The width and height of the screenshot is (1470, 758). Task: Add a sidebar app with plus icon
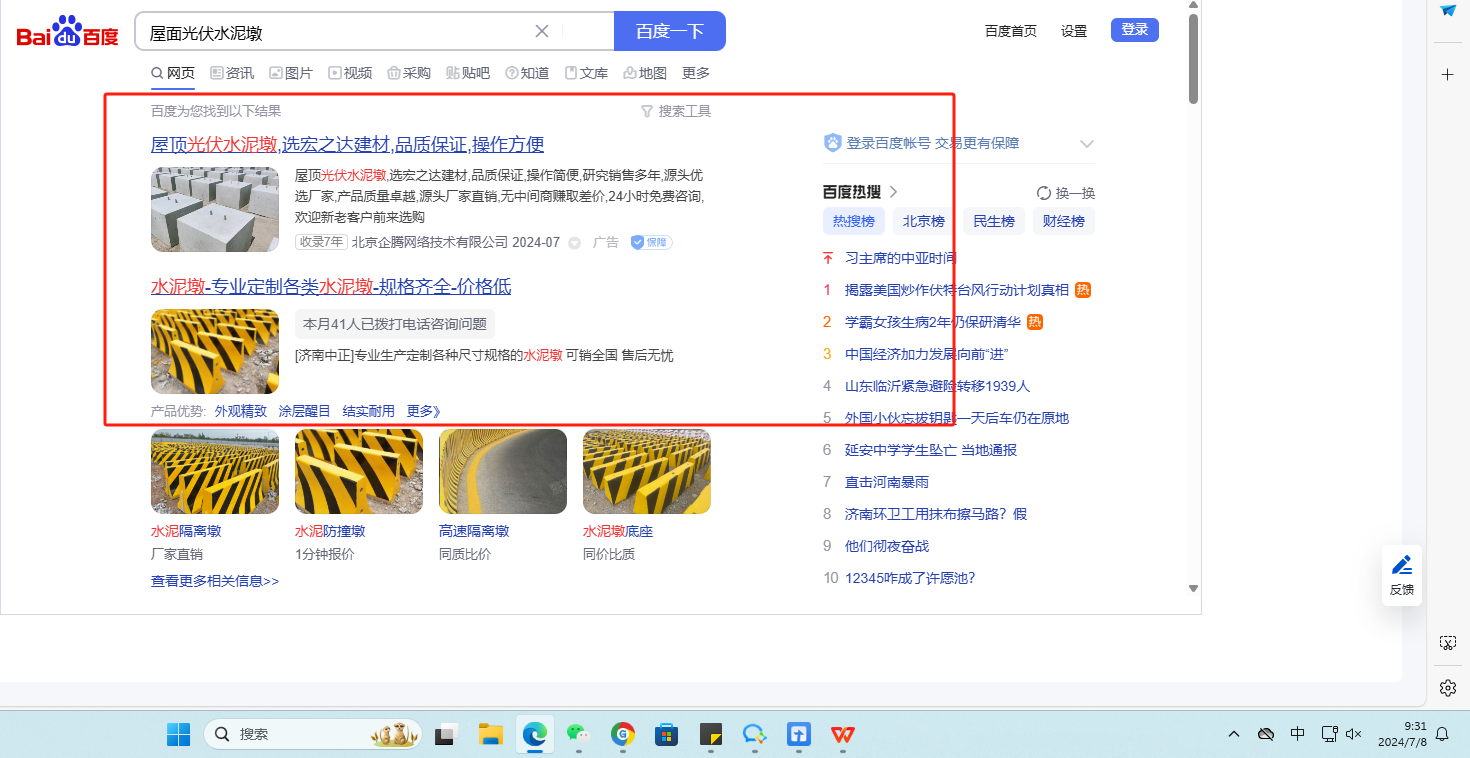(x=1447, y=75)
